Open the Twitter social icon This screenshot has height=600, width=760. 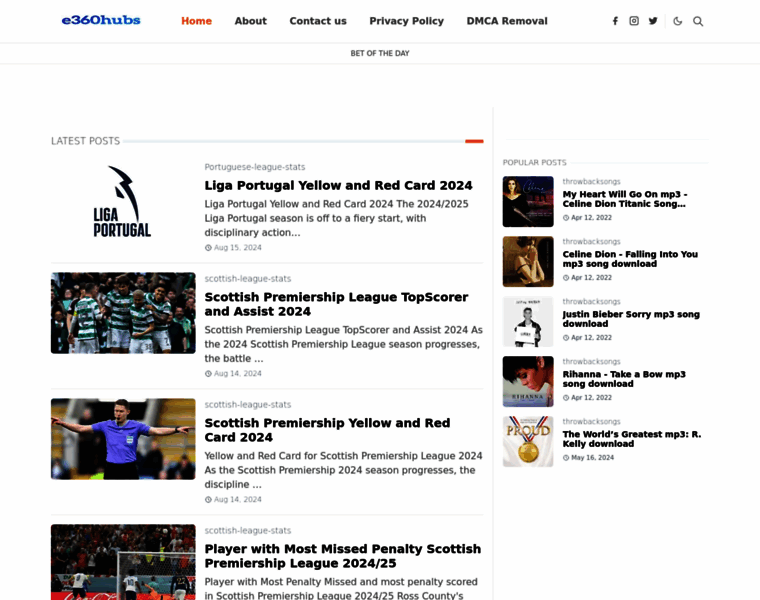pyautogui.click(x=653, y=21)
